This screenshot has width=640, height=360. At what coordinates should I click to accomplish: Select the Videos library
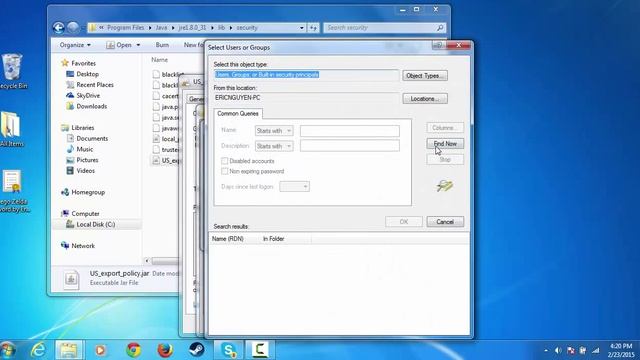click(80, 171)
